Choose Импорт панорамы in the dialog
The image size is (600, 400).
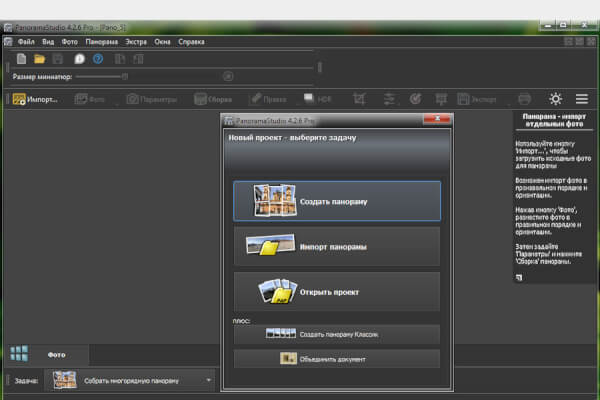point(337,247)
